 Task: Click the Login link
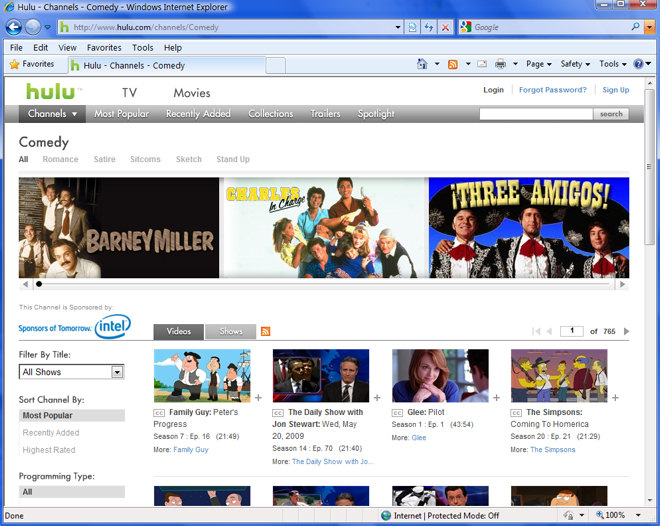493,90
